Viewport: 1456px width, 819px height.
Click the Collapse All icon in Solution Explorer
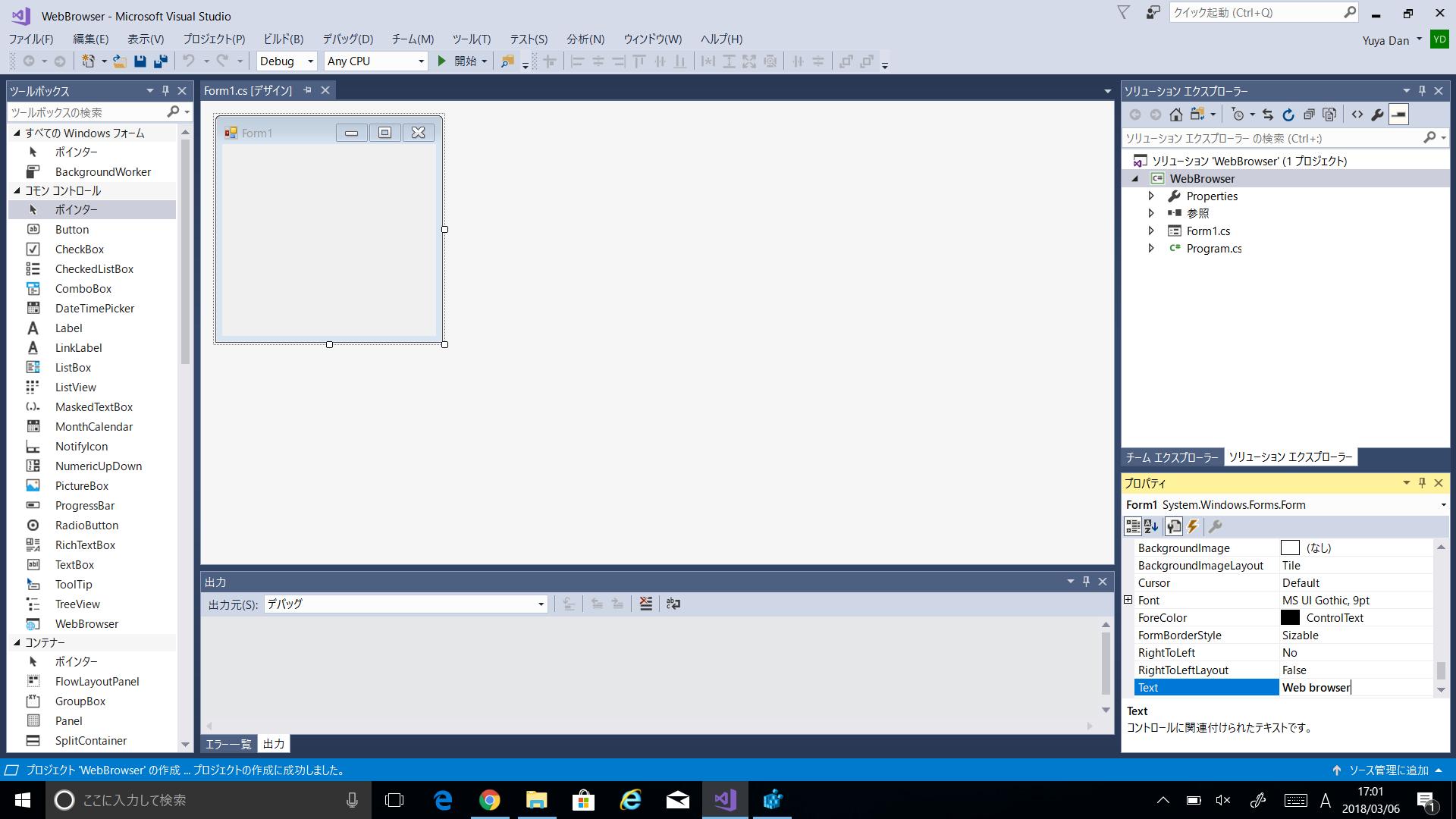(1309, 115)
